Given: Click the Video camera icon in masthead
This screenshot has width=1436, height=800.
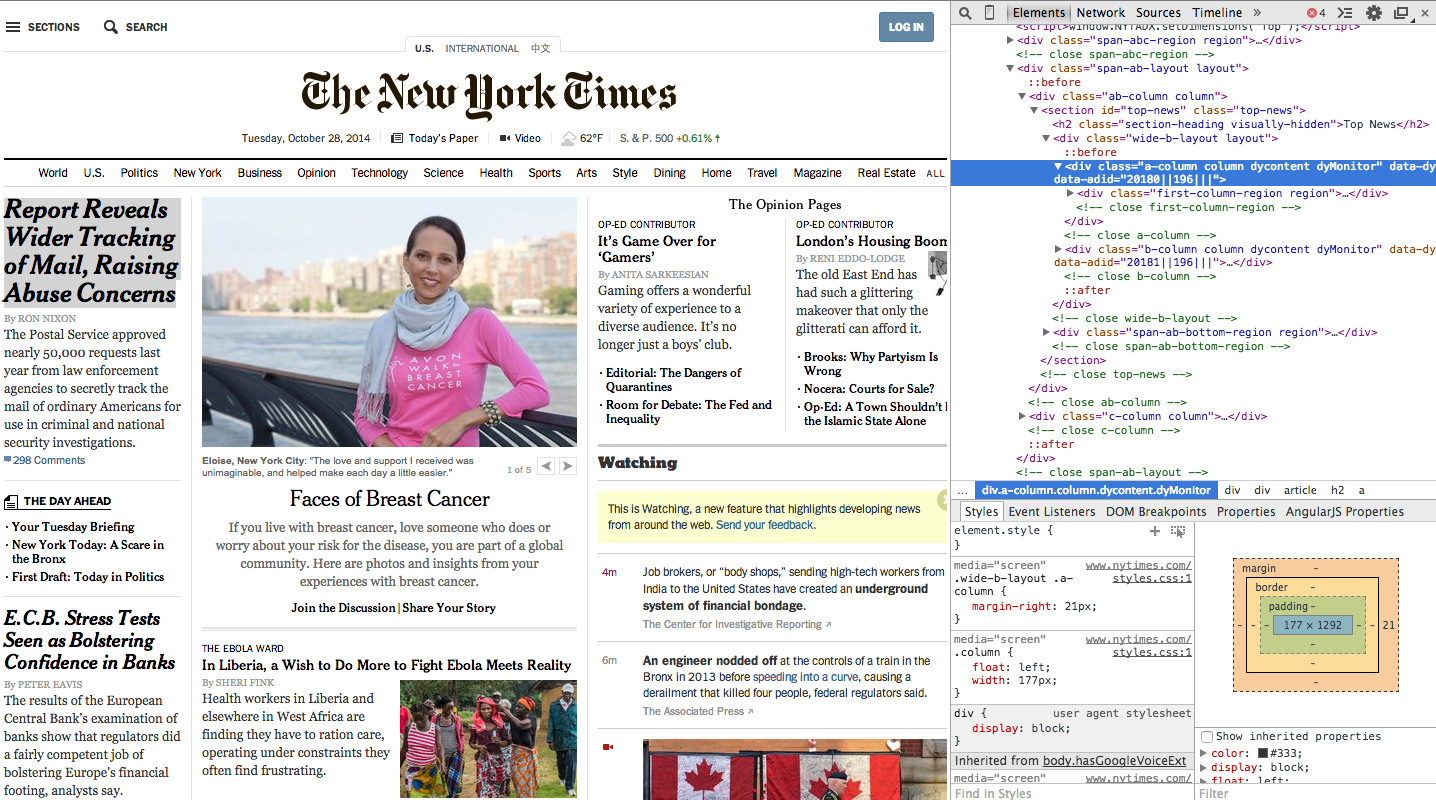Looking at the screenshot, I should tap(505, 138).
